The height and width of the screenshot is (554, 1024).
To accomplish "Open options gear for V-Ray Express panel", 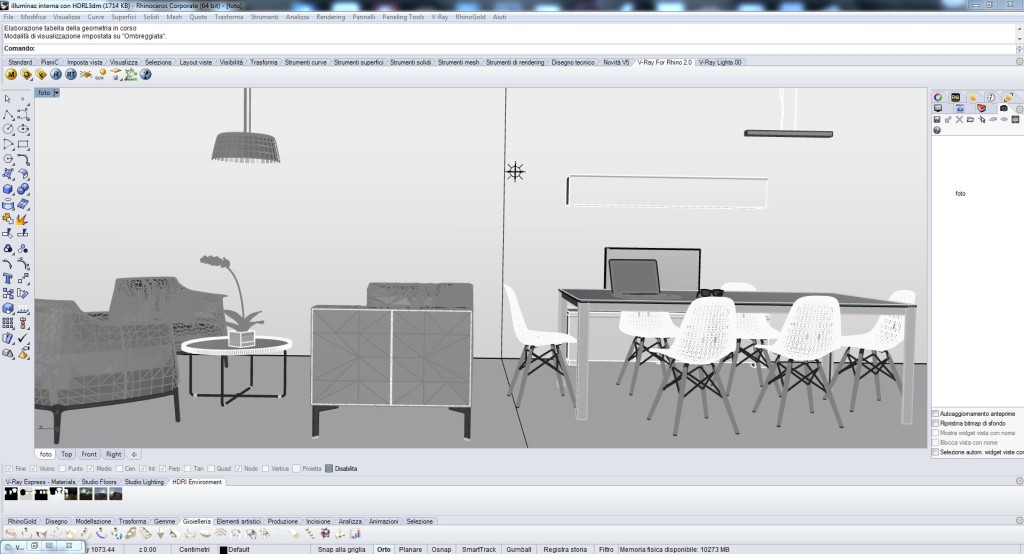I will click(1019, 481).
